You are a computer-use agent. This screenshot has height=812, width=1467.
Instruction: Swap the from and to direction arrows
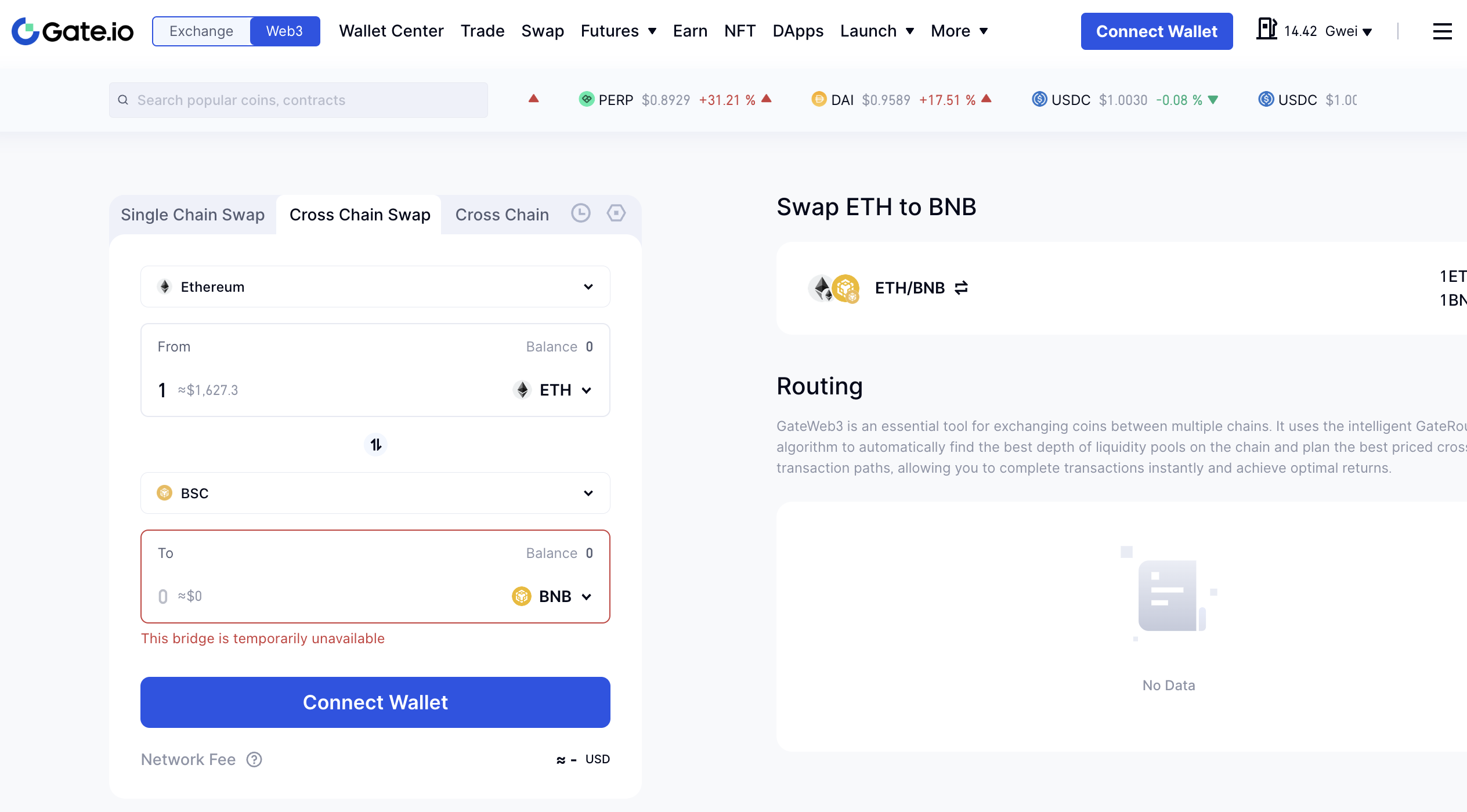[375, 445]
